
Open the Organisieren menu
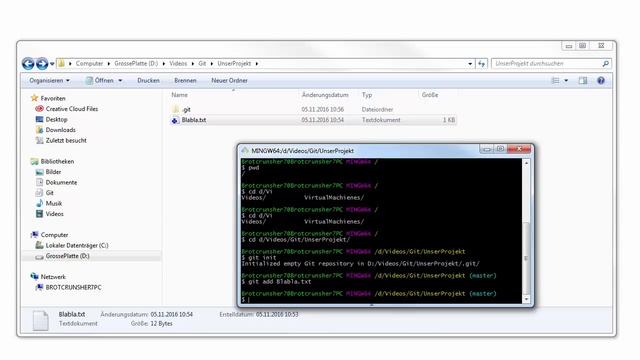(x=49, y=80)
